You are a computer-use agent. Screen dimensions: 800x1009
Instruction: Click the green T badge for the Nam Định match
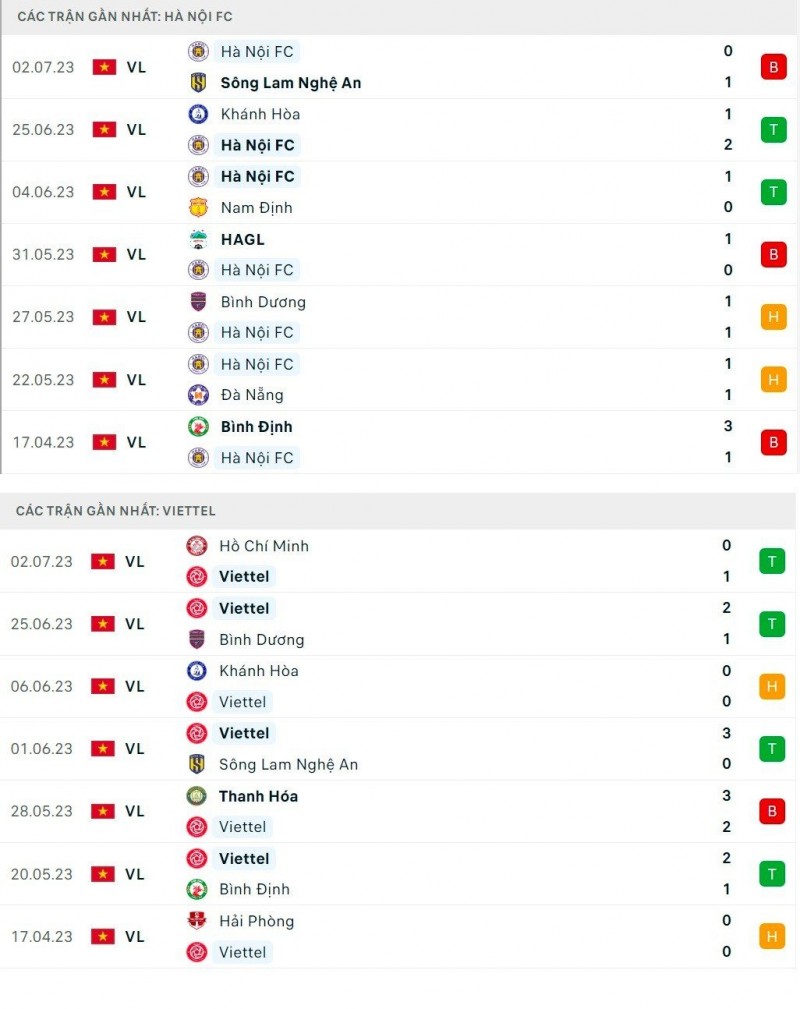(x=773, y=192)
